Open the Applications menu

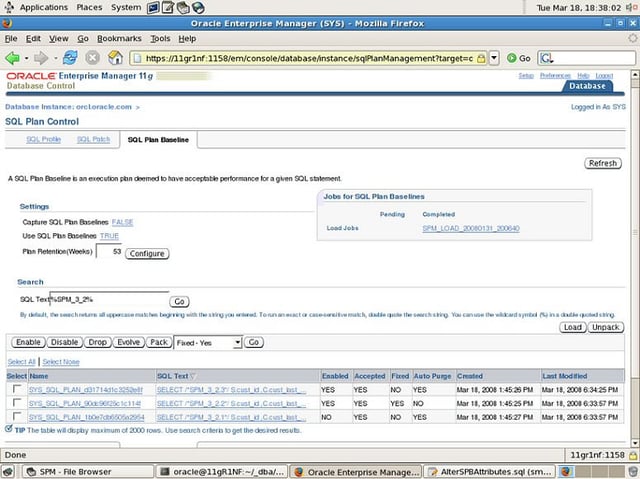pos(44,7)
